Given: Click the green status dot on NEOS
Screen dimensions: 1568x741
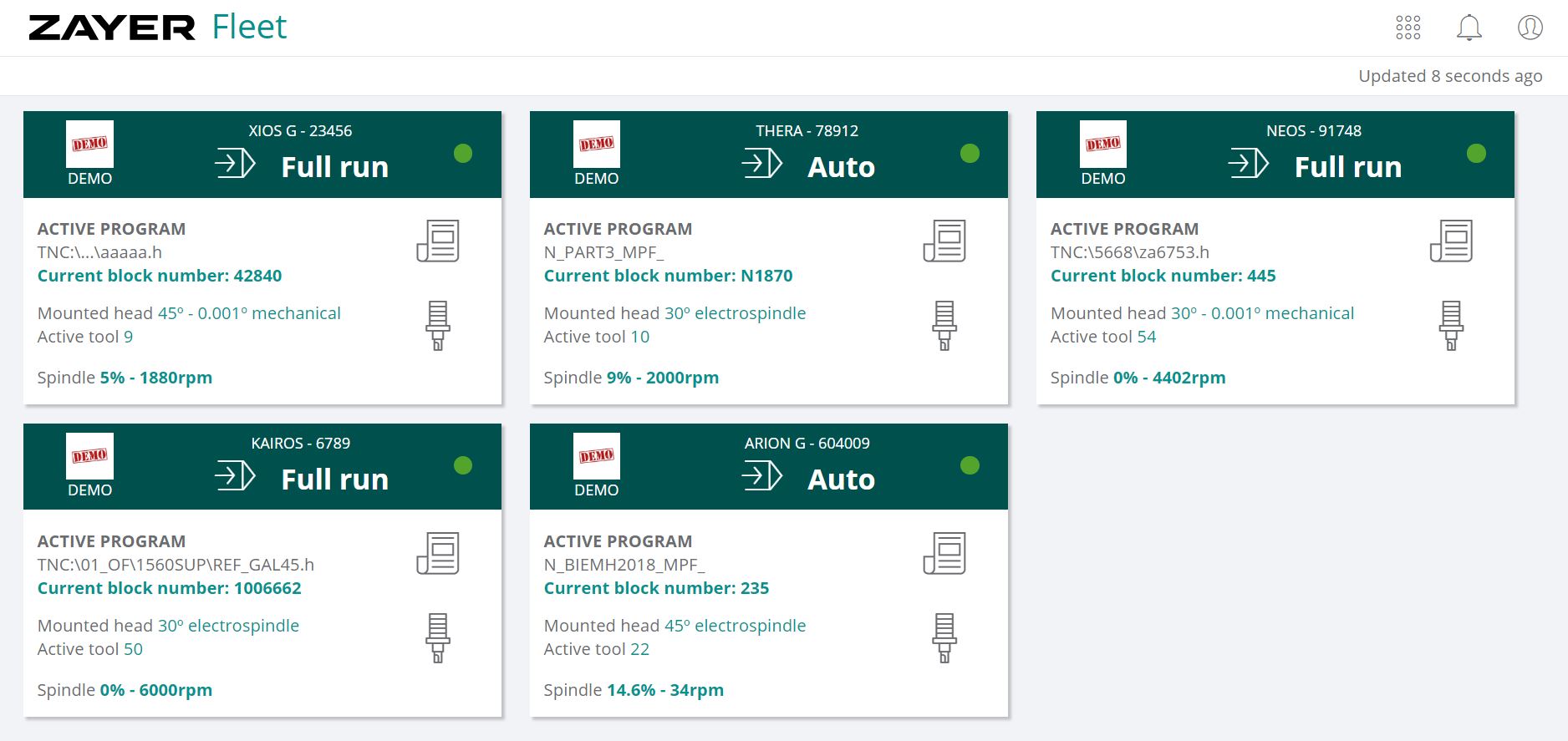Looking at the screenshot, I should (1477, 153).
